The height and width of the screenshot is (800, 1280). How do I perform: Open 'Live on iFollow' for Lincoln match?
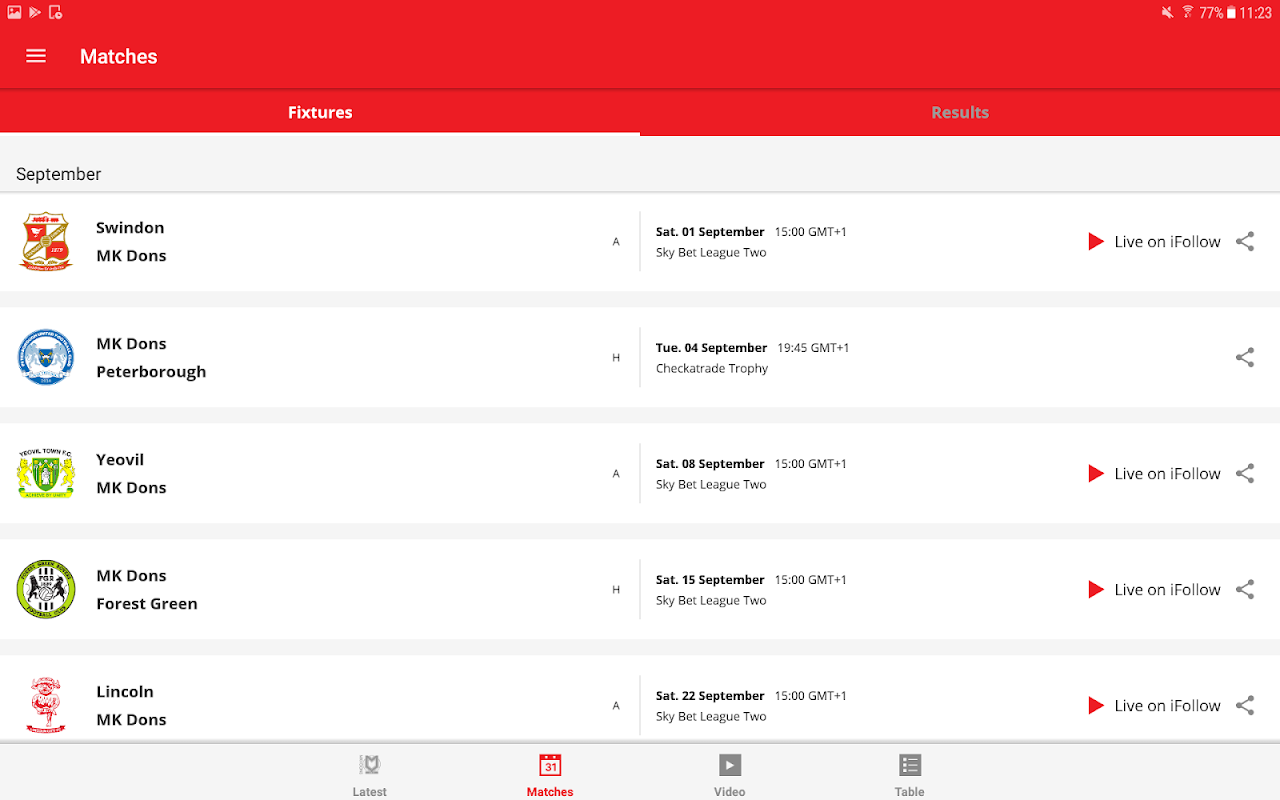point(1167,705)
